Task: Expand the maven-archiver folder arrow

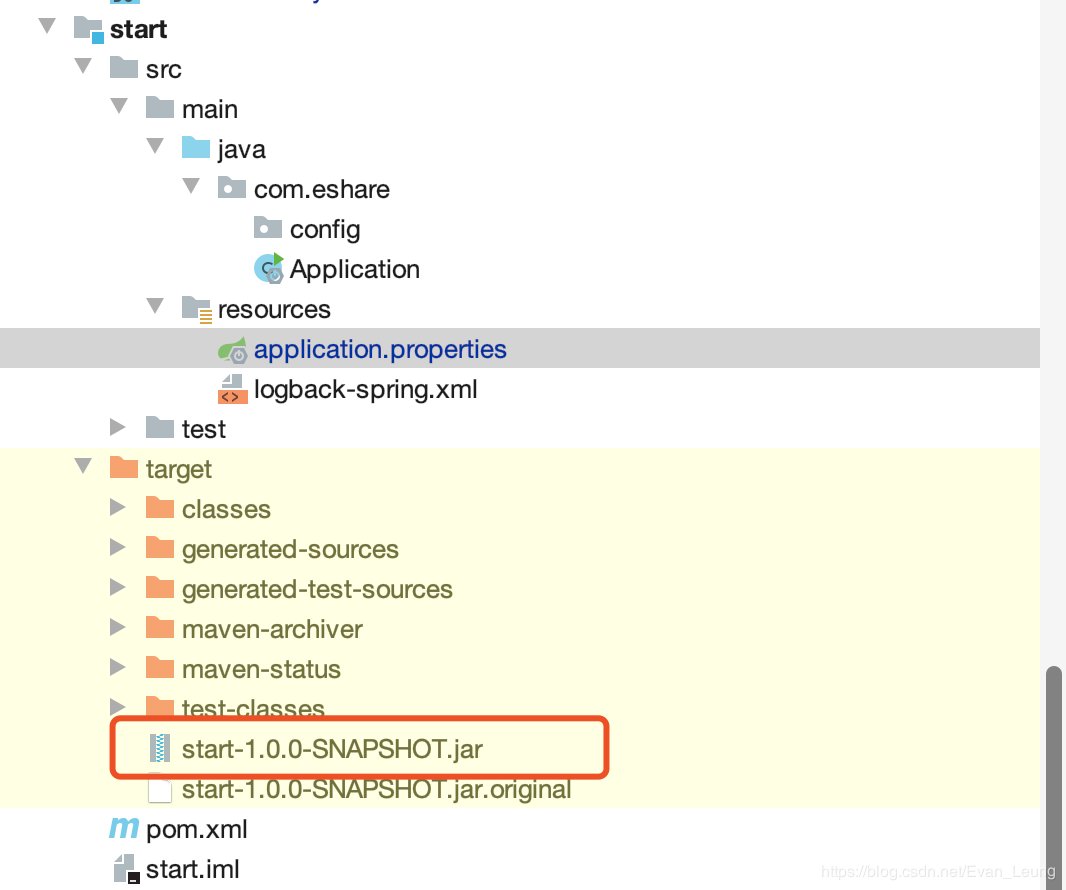Action: click(118, 628)
